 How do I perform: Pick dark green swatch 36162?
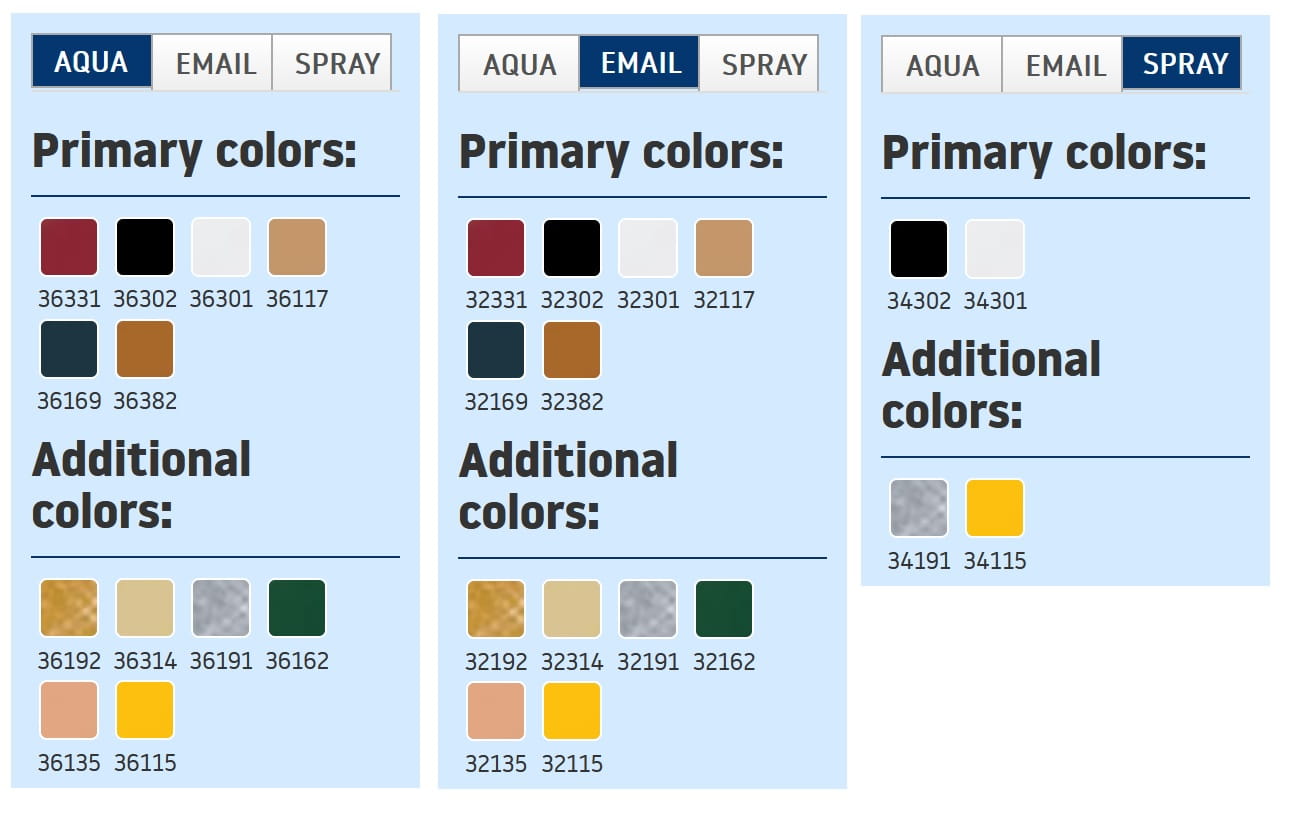click(x=297, y=608)
